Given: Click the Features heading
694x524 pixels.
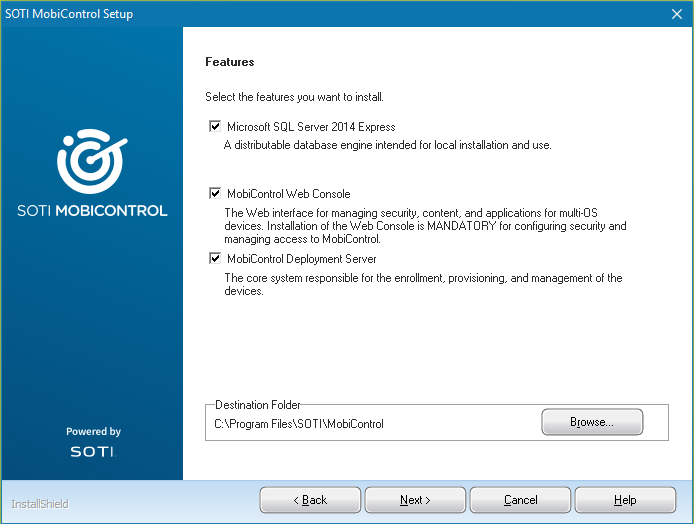Looking at the screenshot, I should (x=230, y=62).
